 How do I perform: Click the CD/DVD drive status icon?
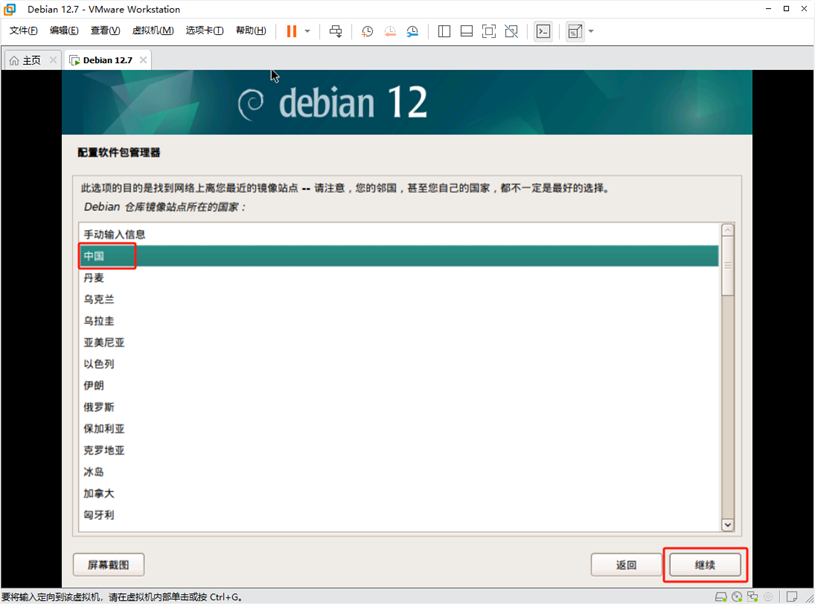pos(737,597)
